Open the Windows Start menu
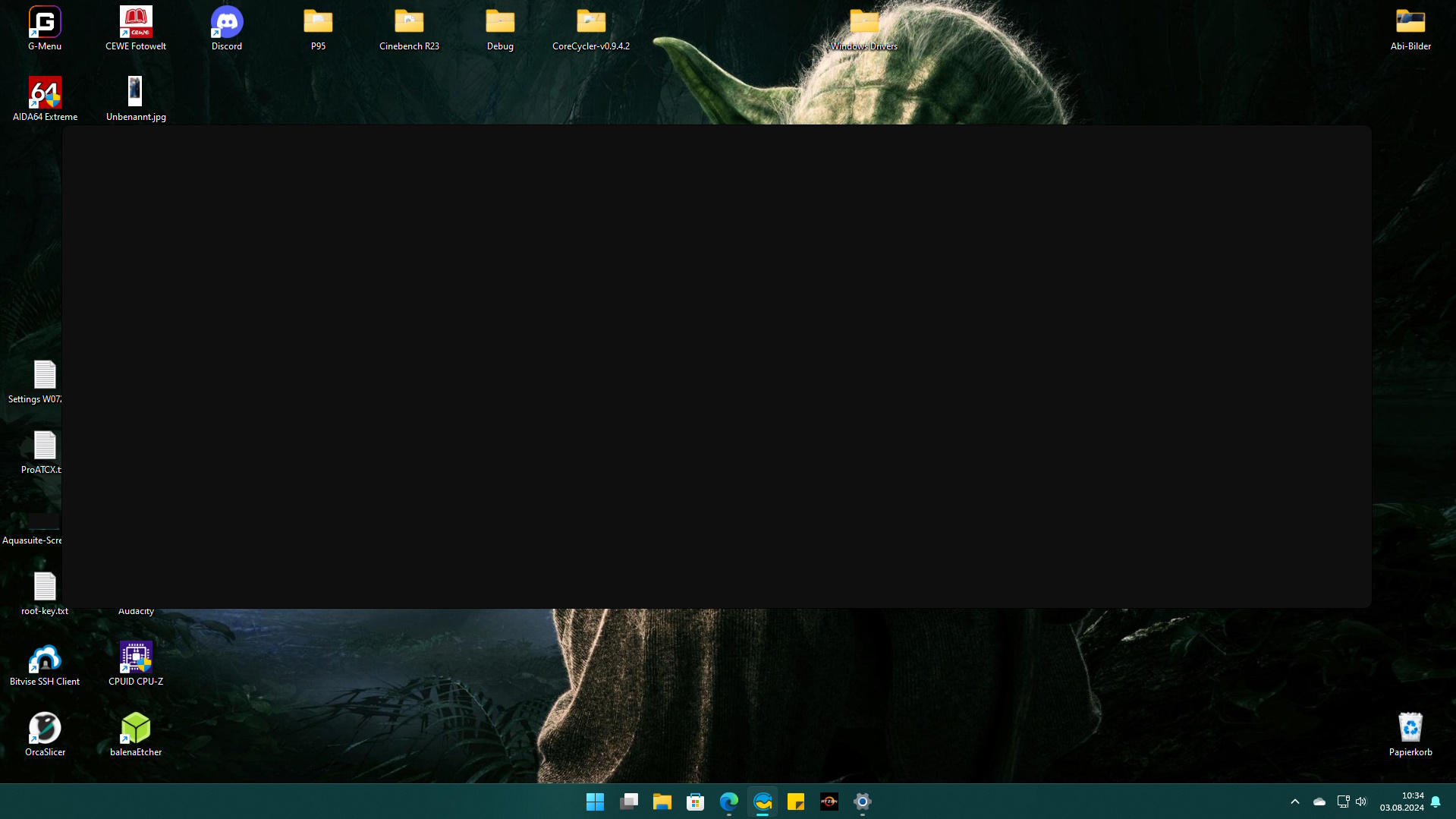This screenshot has width=1456, height=819. (x=595, y=802)
